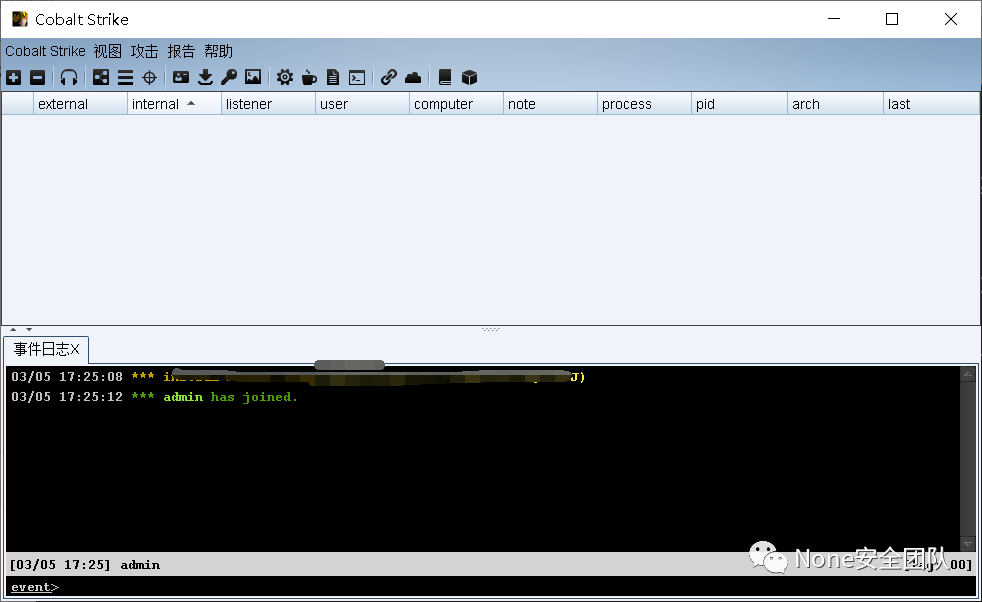Open the Cobalt Strike menu
Image resolution: width=982 pixels, height=602 pixels.
click(45, 51)
